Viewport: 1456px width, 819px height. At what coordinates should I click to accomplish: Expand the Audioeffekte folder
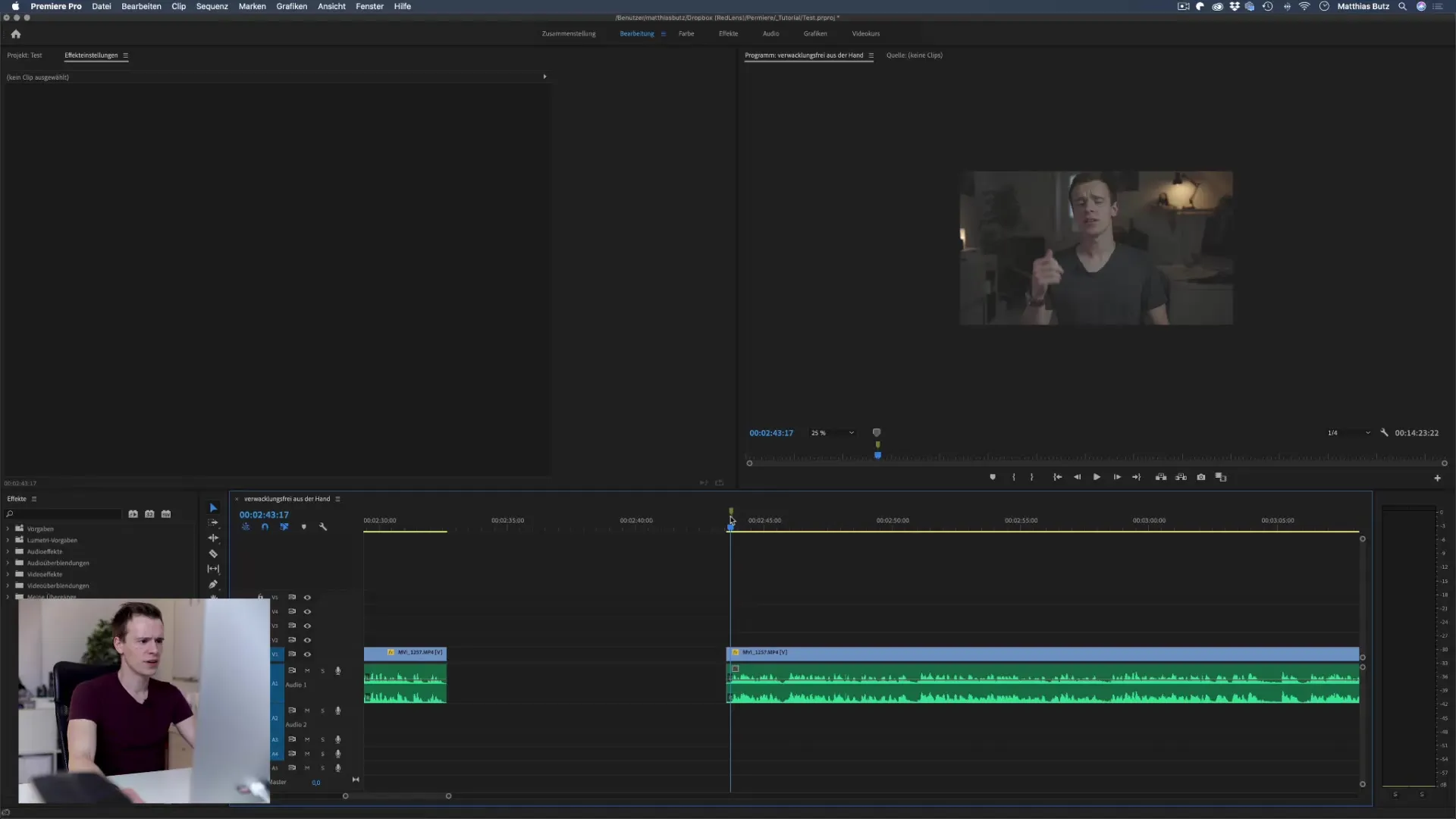click(x=8, y=551)
